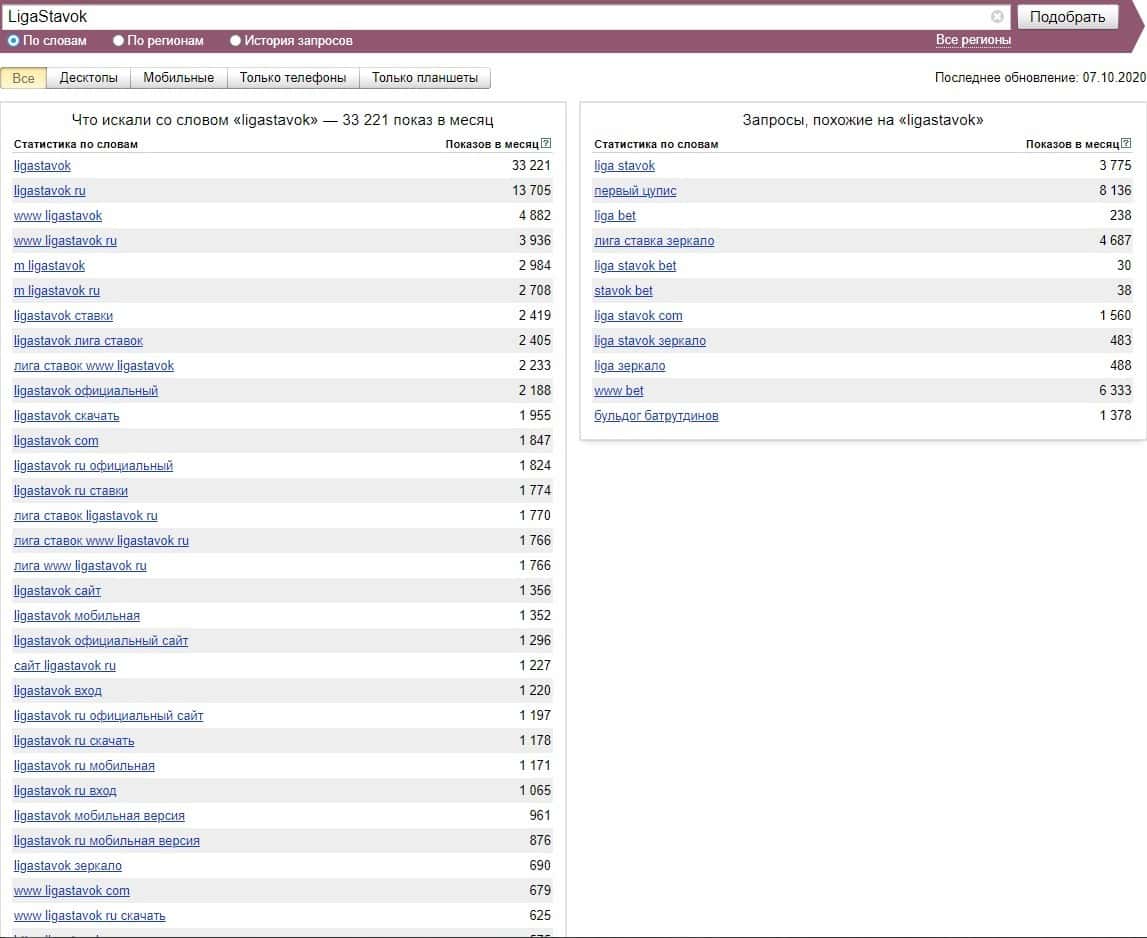Open the 'ligastavok ru' keyword link
Image resolution: width=1147 pixels, height=938 pixels.
[x=50, y=191]
